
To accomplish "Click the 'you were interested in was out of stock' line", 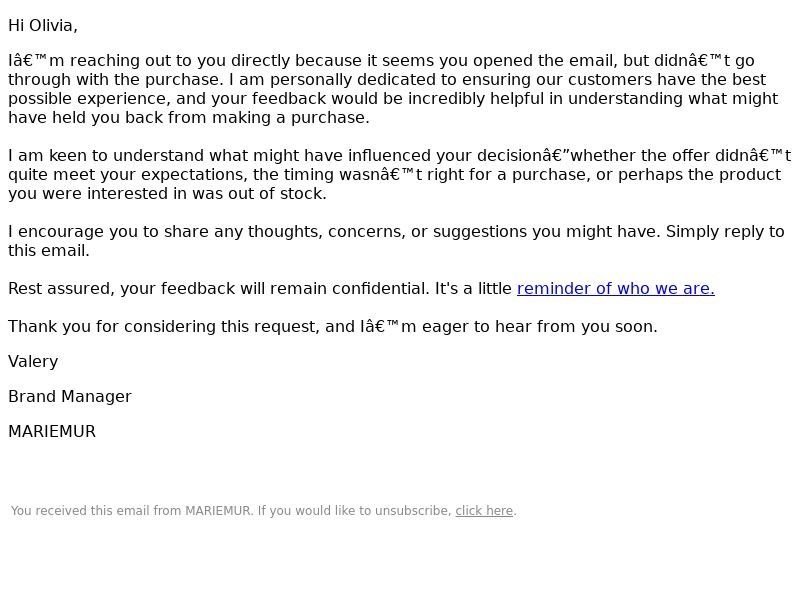I will tap(167, 194).
